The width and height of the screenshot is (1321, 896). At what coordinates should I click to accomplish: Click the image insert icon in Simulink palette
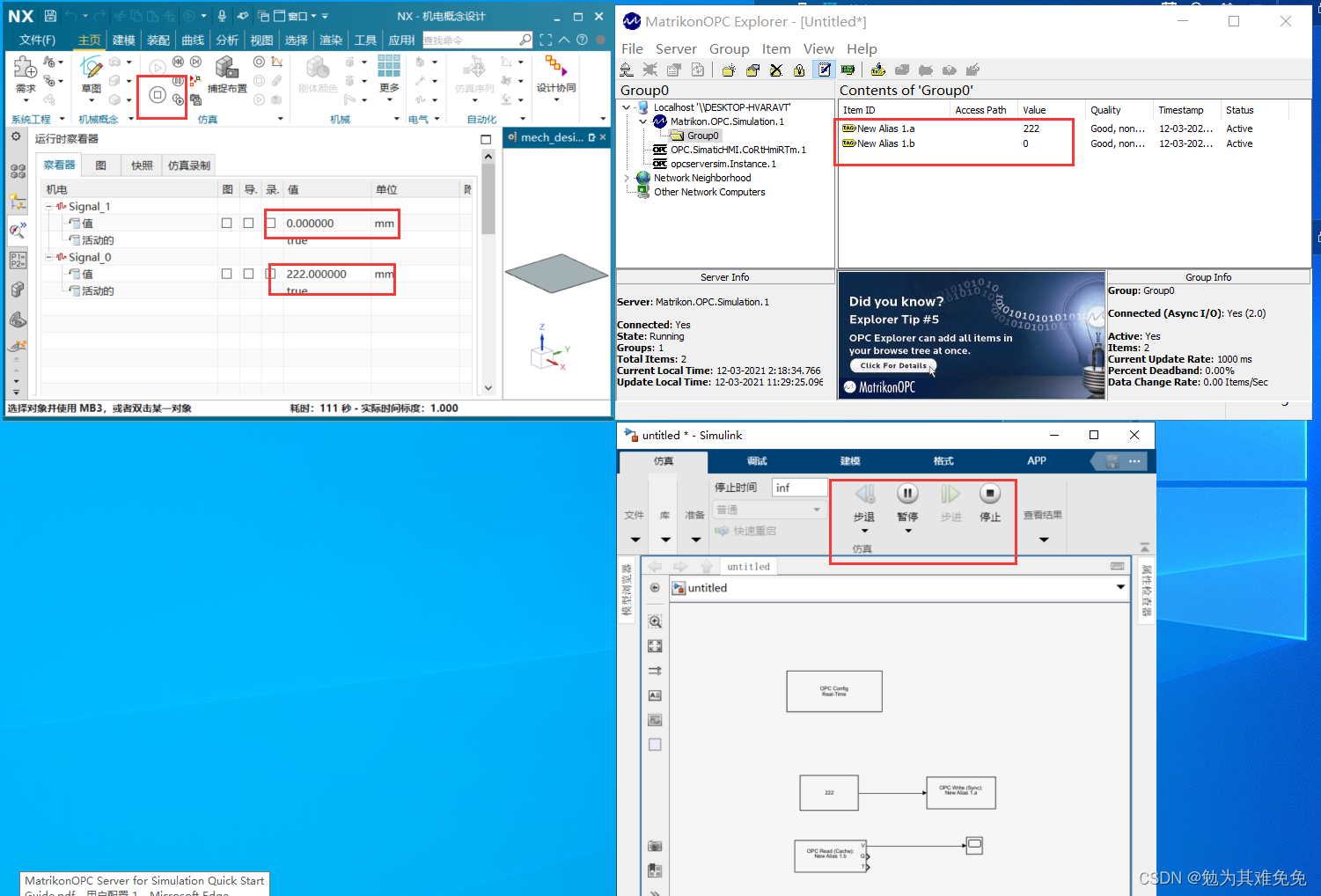pos(655,720)
